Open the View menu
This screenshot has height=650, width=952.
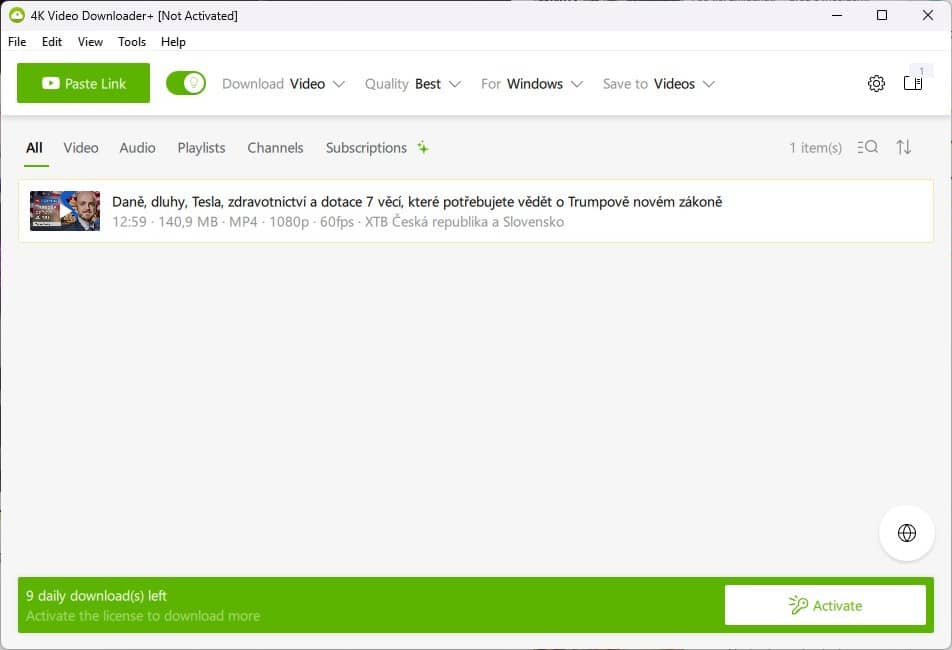point(90,42)
